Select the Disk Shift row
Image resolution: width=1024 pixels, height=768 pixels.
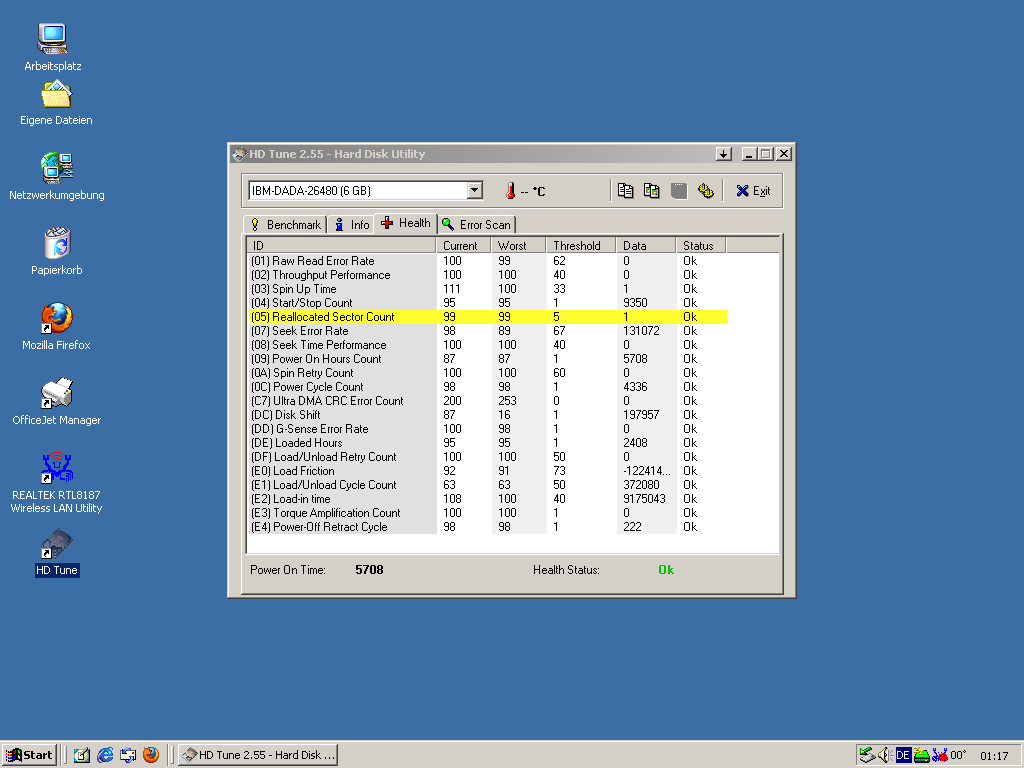487,415
